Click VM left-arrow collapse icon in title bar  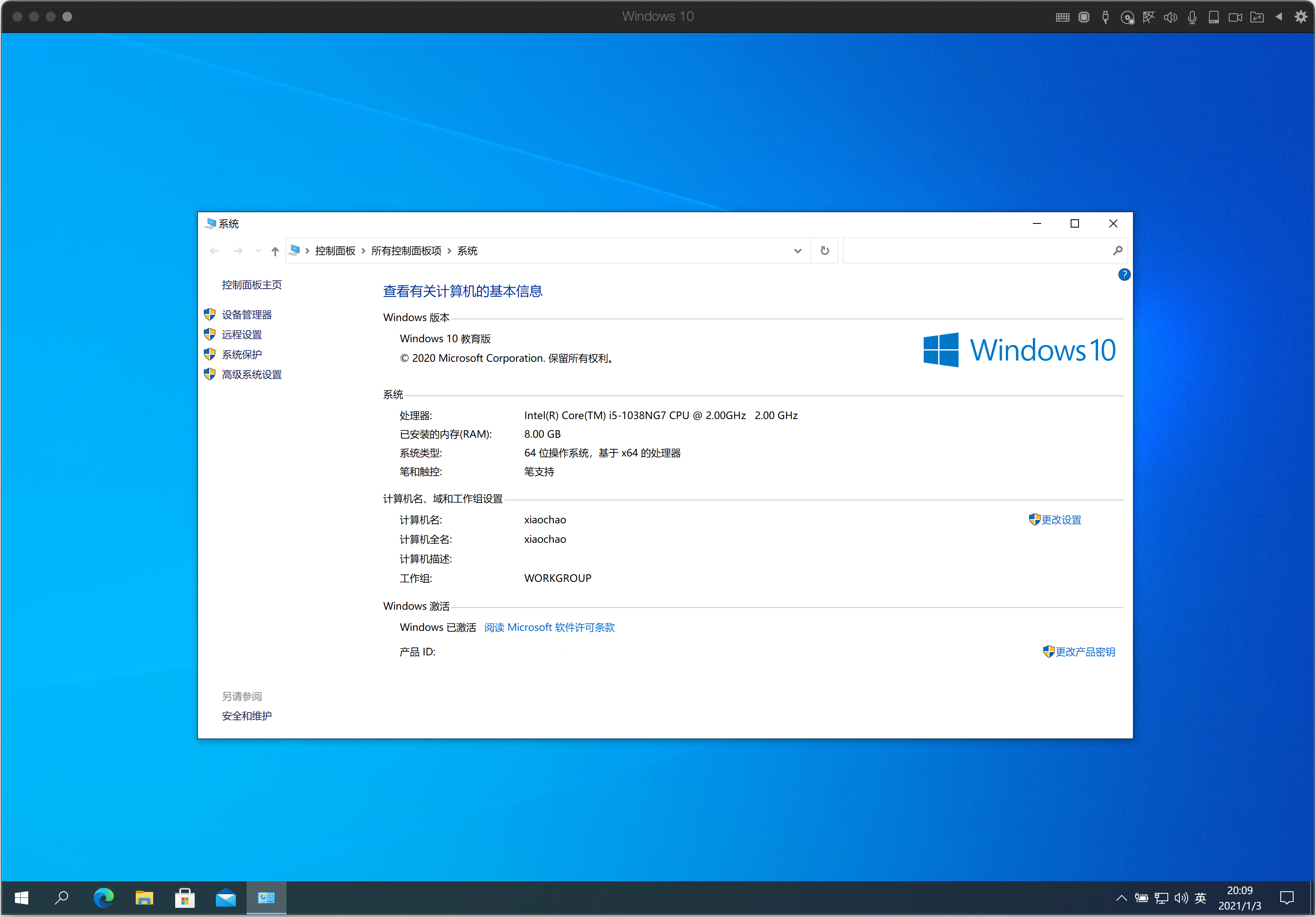(1279, 17)
